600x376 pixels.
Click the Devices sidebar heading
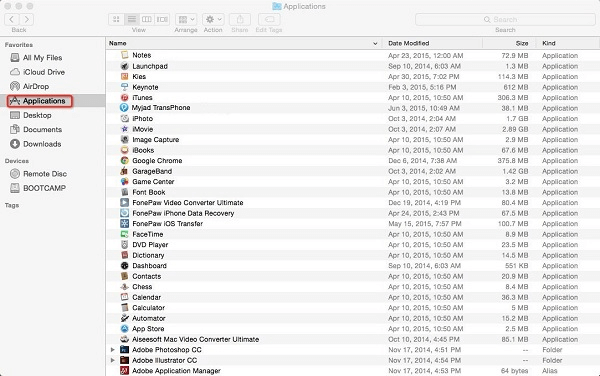pos(17,161)
